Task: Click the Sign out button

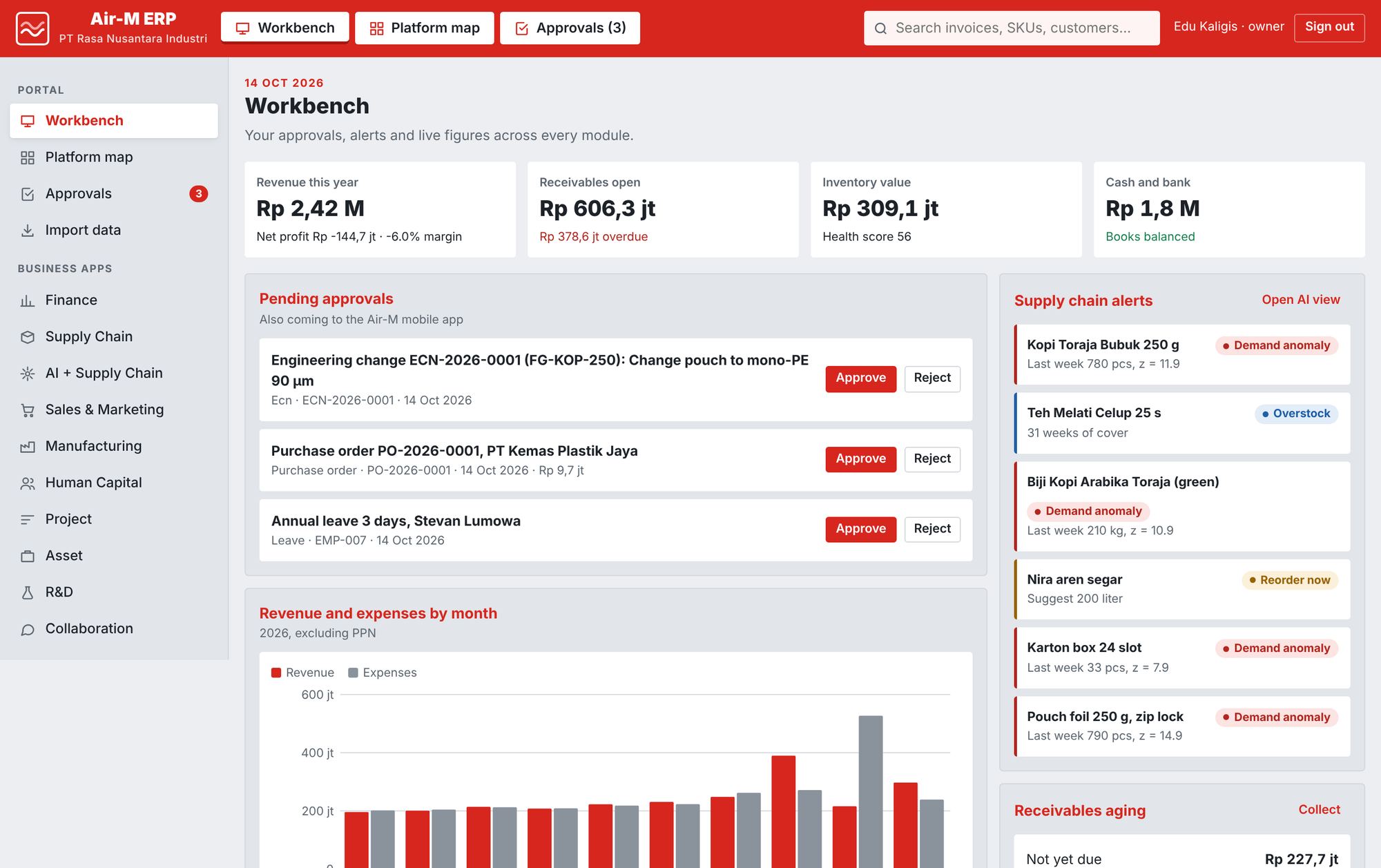Action: point(1329,28)
